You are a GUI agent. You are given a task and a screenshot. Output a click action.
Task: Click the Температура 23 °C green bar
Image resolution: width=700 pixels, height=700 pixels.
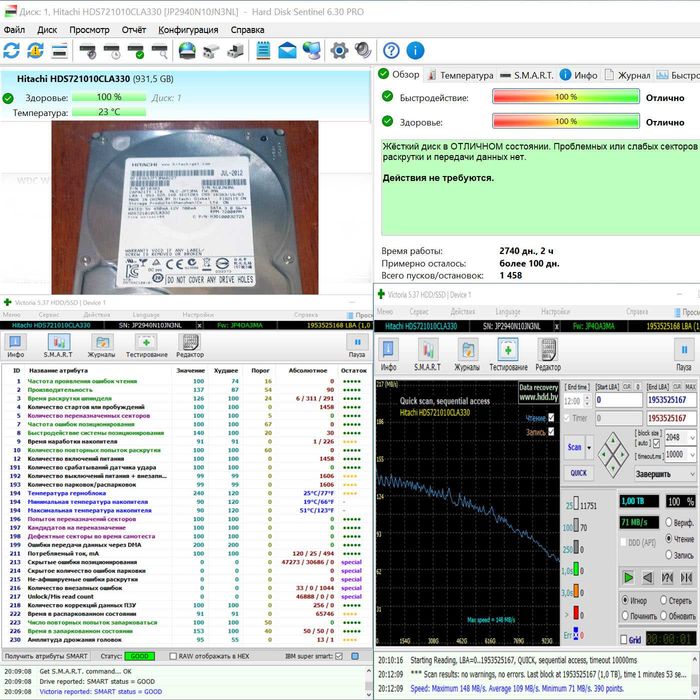(109, 112)
